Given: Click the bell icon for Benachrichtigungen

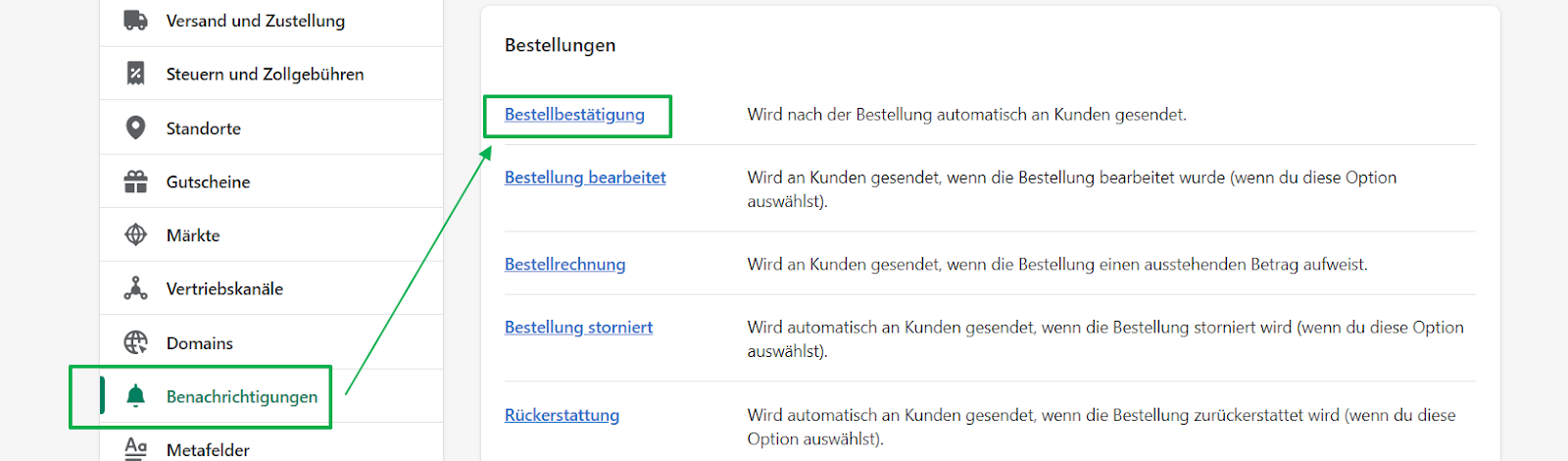Looking at the screenshot, I should 136,396.
